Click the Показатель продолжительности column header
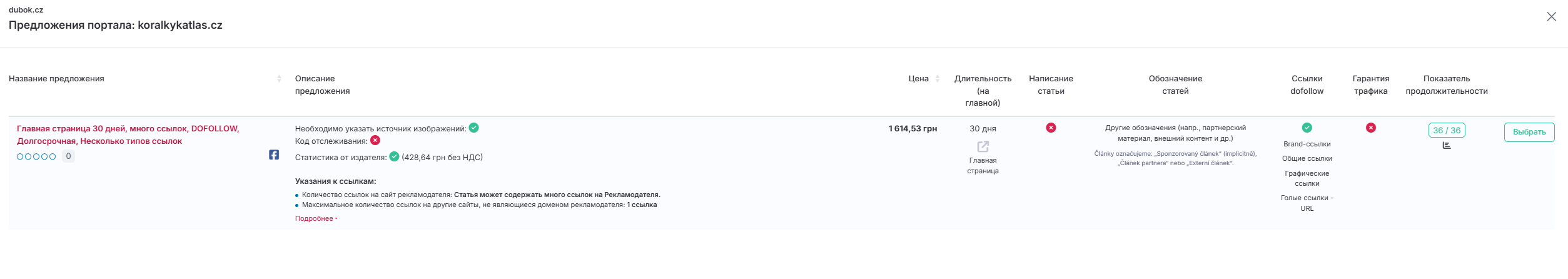 pyautogui.click(x=1446, y=84)
